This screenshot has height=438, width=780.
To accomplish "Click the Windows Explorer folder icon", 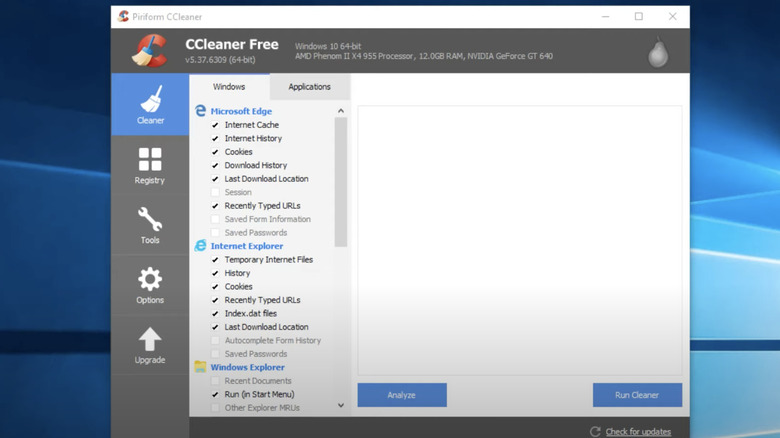I will 200,367.
